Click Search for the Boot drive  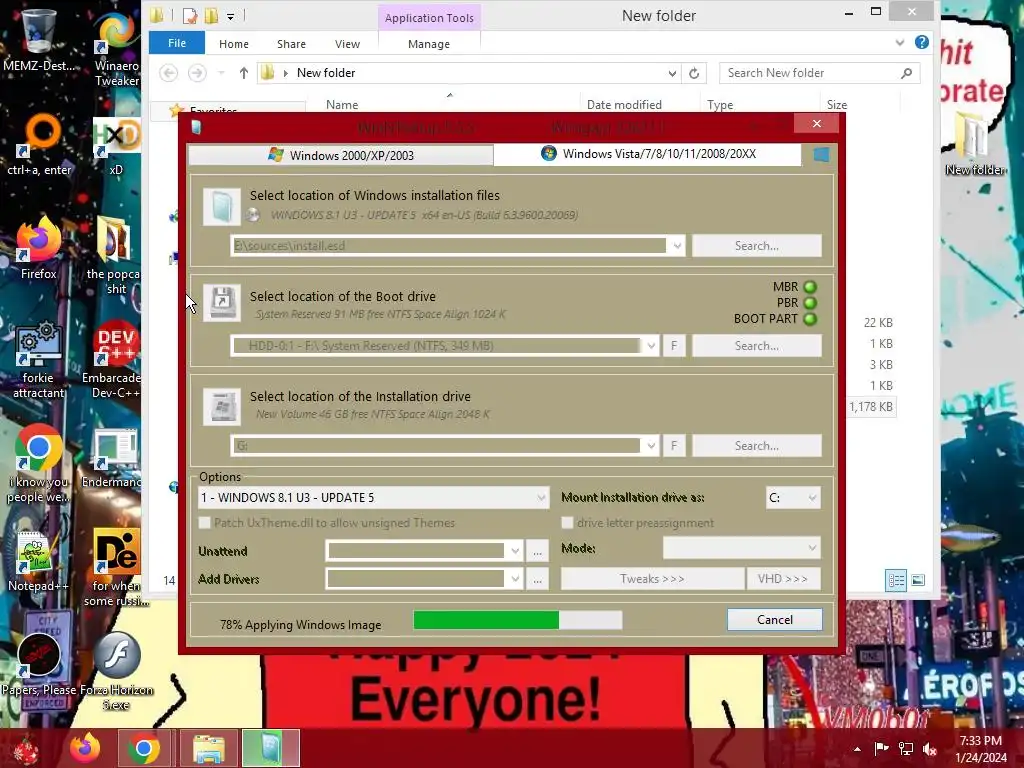756,345
